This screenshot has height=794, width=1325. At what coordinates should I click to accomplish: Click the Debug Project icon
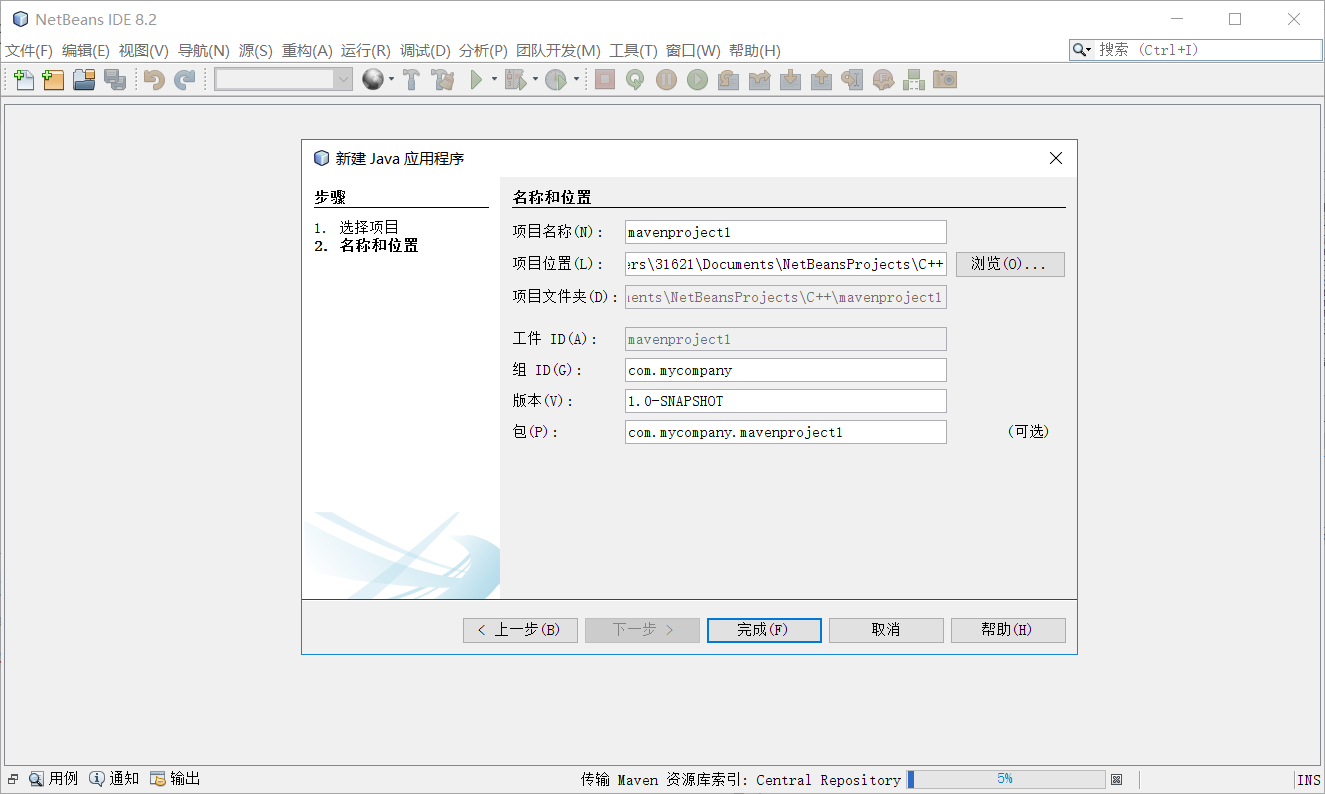pyautogui.click(x=515, y=80)
